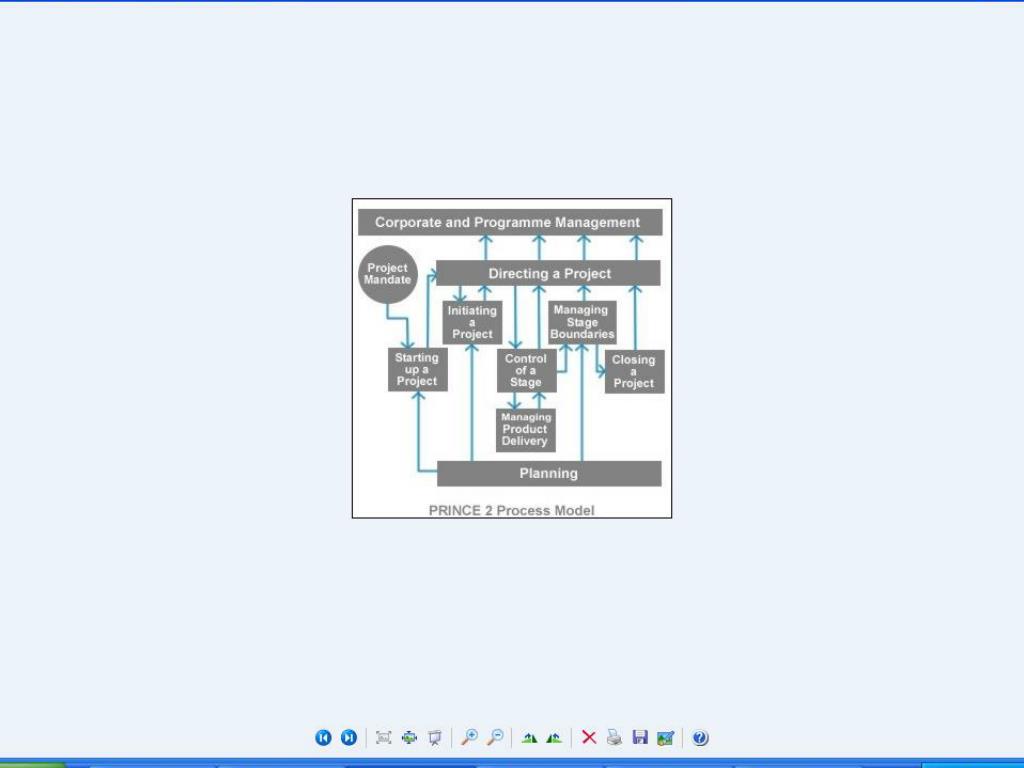The width and height of the screenshot is (1024, 768).
Task: Rotate the image clockwise
Action: 529,738
